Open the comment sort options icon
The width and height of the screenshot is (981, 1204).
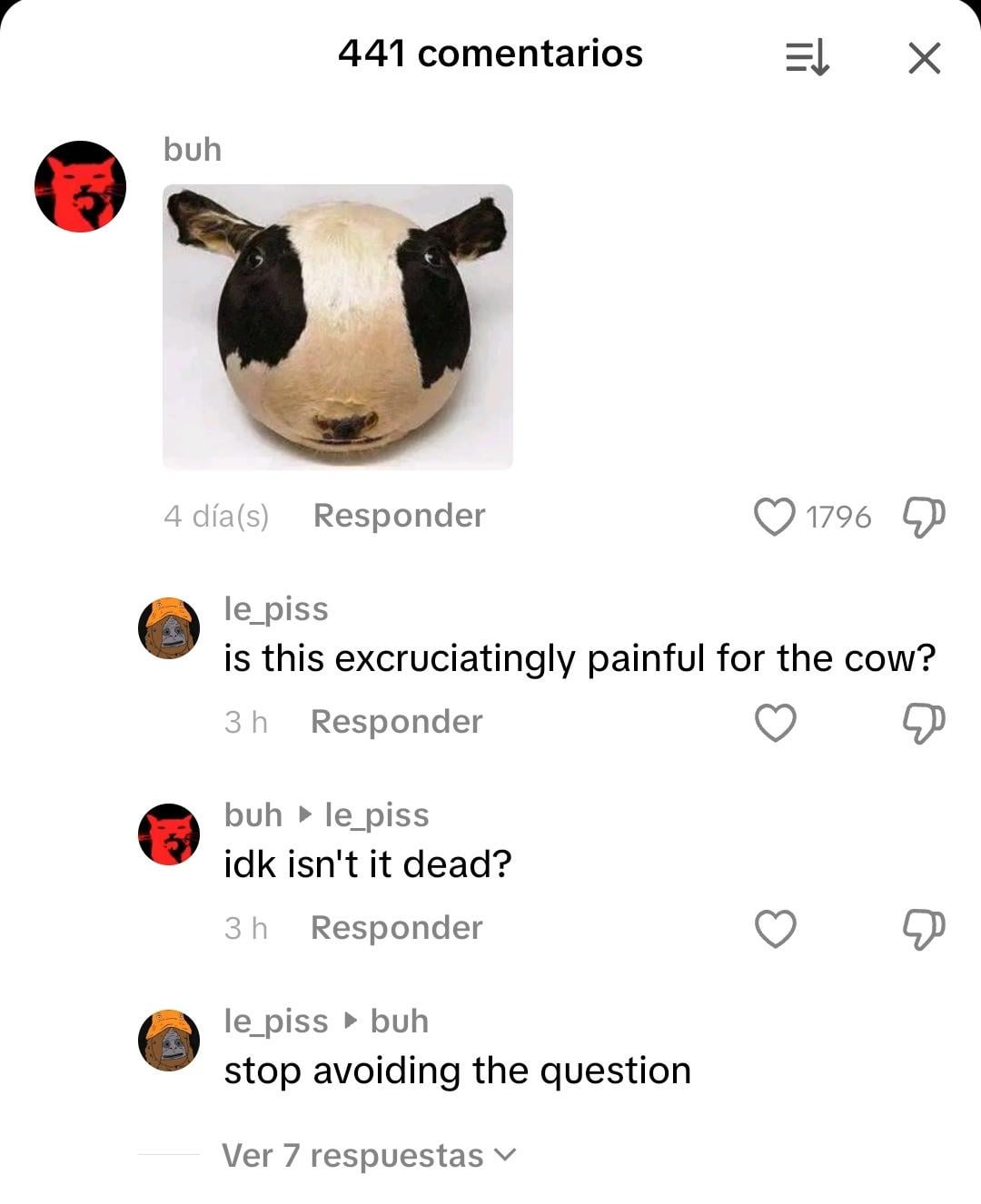tap(807, 58)
